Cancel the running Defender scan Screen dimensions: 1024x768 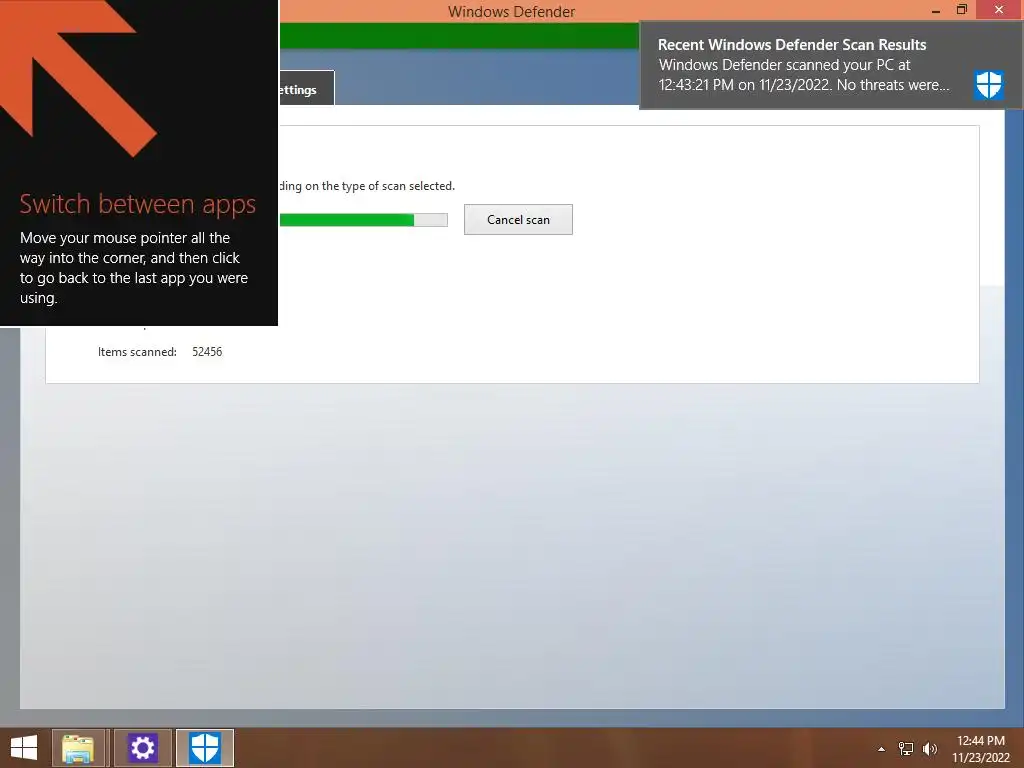click(518, 219)
